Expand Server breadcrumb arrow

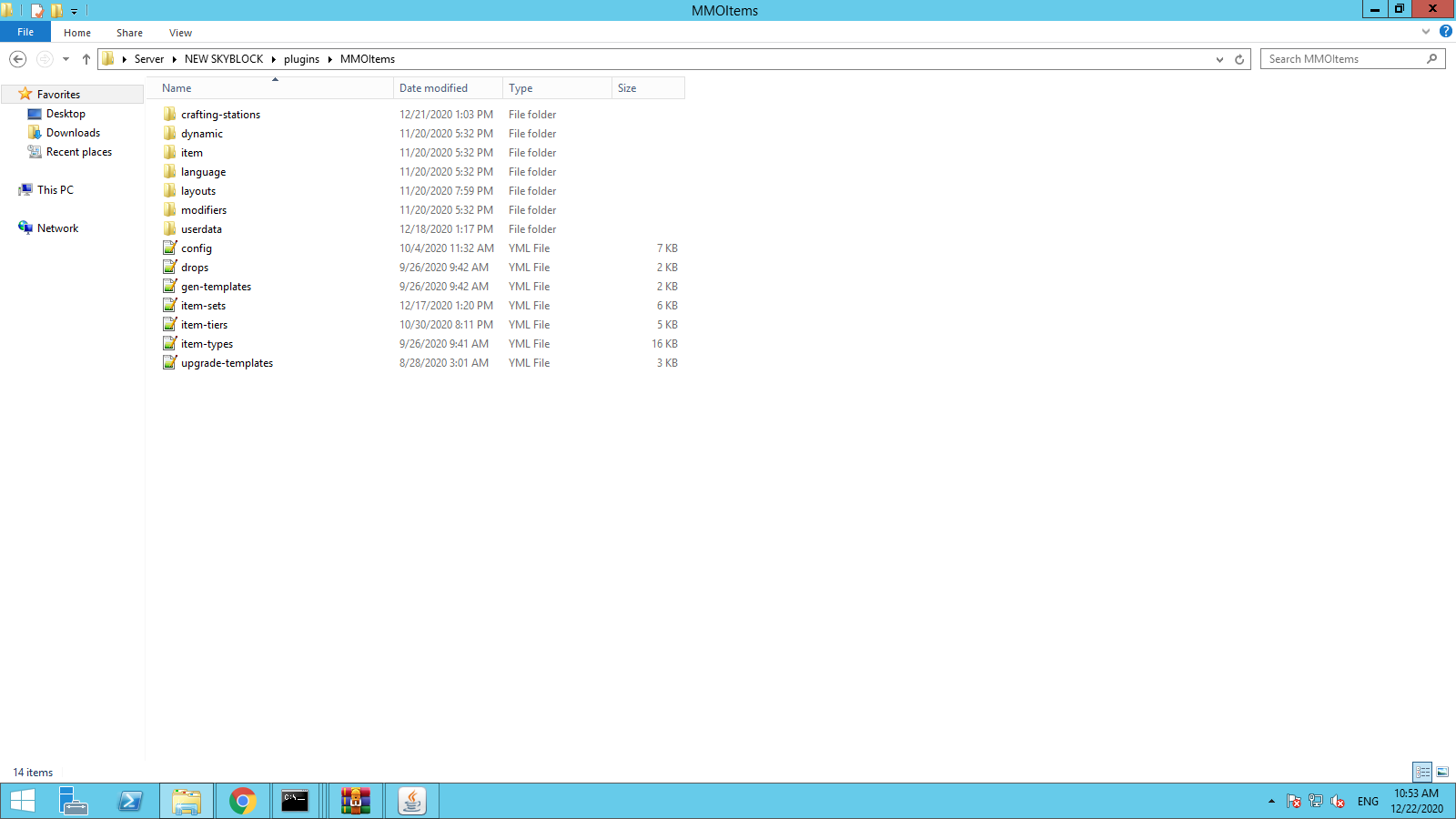point(174,59)
